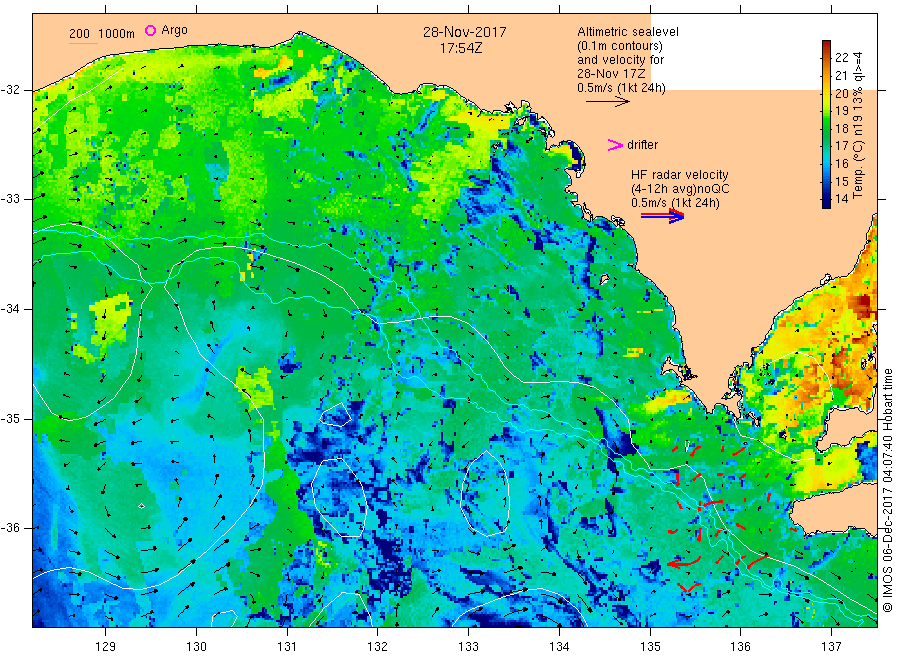Click the 129 longitude axis label

(x=106, y=647)
